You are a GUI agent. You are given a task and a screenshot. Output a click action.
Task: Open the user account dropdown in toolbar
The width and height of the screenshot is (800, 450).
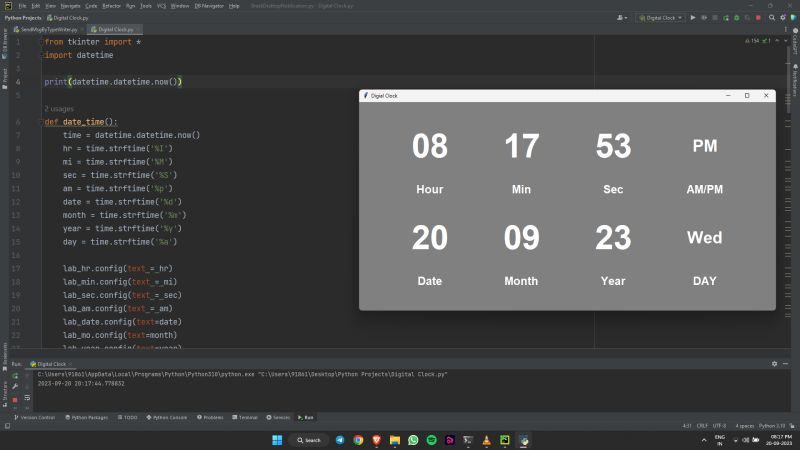[621, 18]
